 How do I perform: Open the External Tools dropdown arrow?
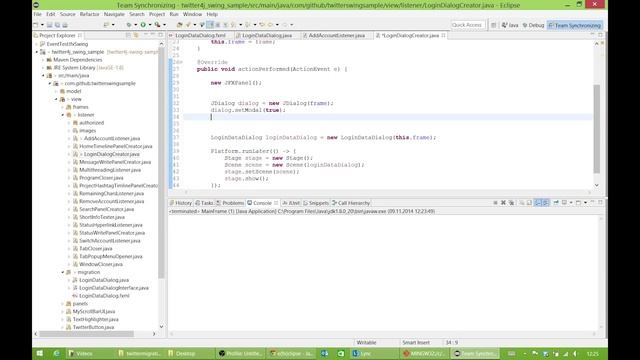(164, 25)
